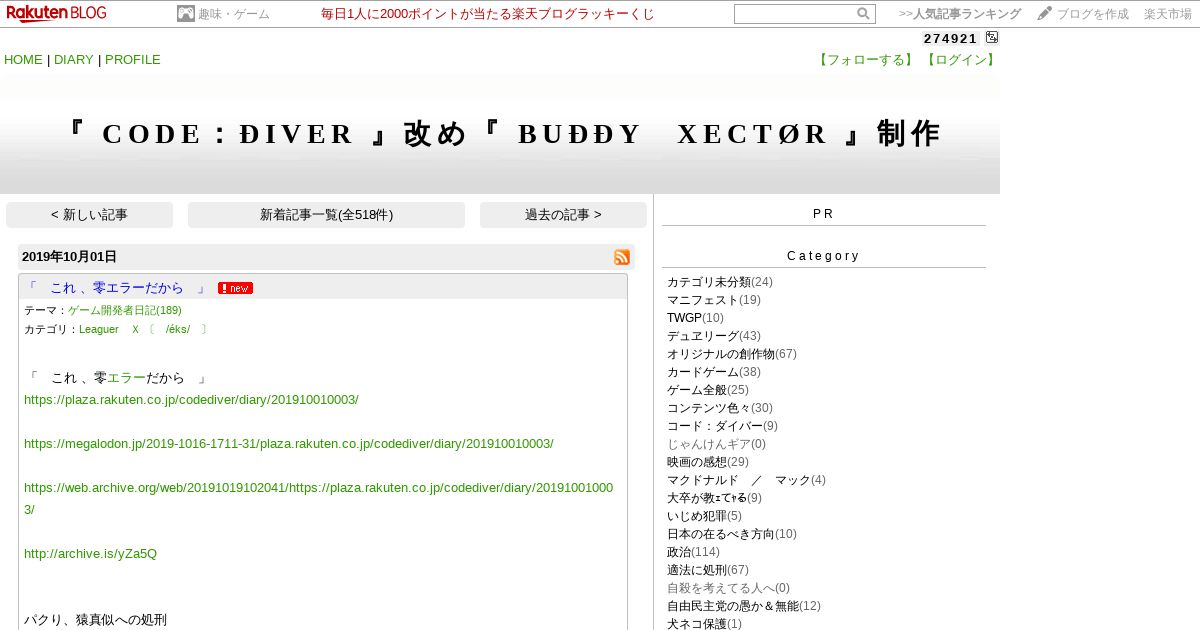The width and height of the screenshot is (1200, 630).
Task: Open category コンテンツ色々(30)
Action: (x=720, y=408)
